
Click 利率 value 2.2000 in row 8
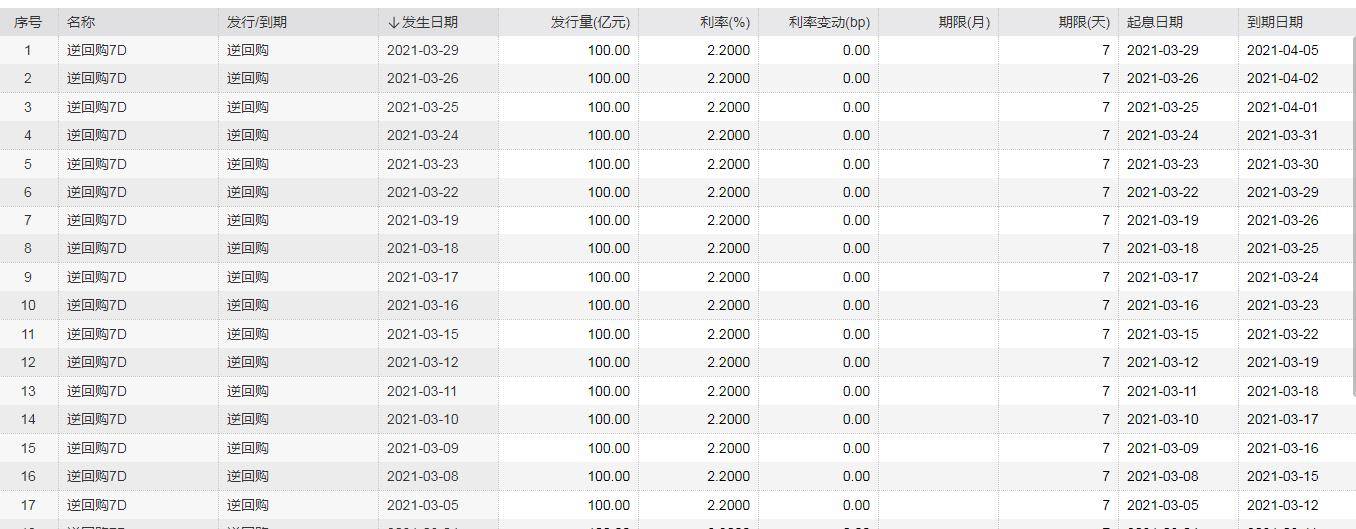(728, 248)
